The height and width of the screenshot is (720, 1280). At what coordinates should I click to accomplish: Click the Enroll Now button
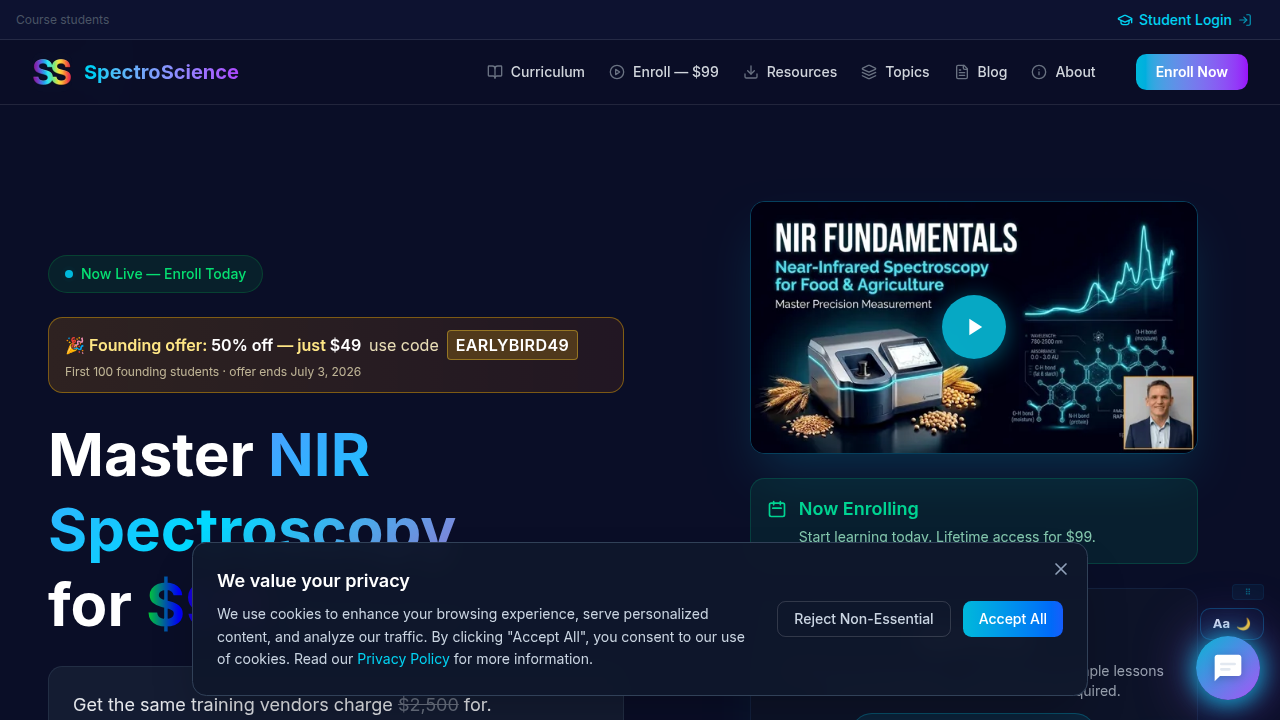[x=1192, y=72]
